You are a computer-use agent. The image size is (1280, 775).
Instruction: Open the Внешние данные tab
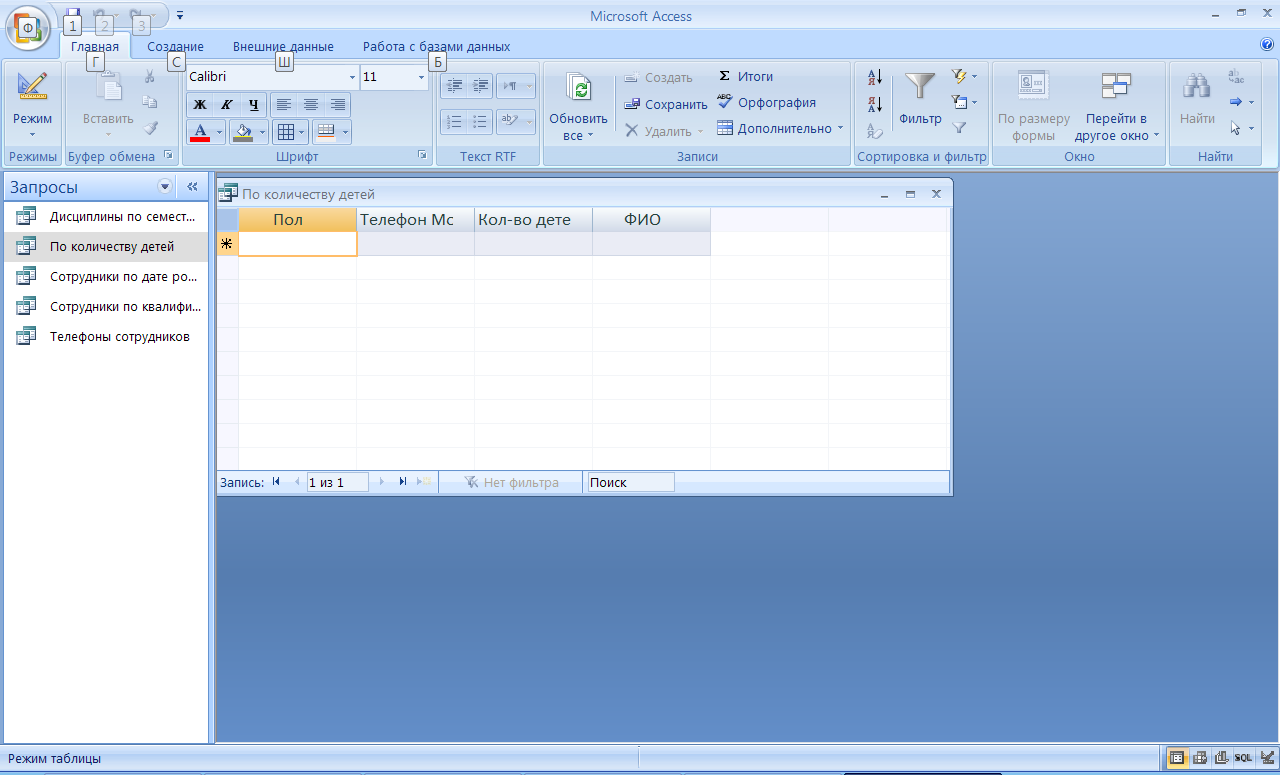point(283,46)
